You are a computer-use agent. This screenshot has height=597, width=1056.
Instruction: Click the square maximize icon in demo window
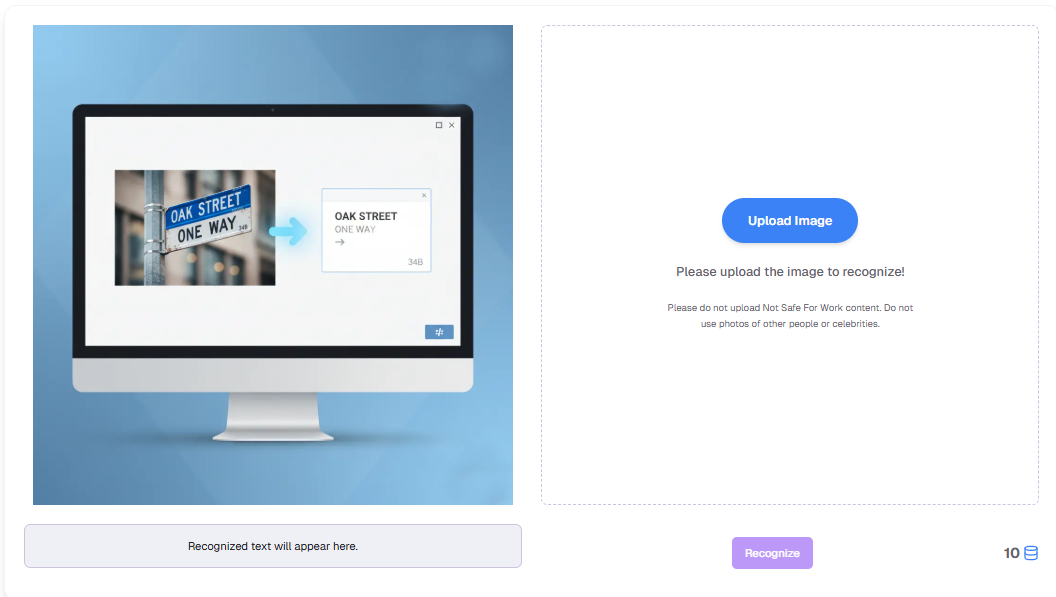tap(439, 125)
